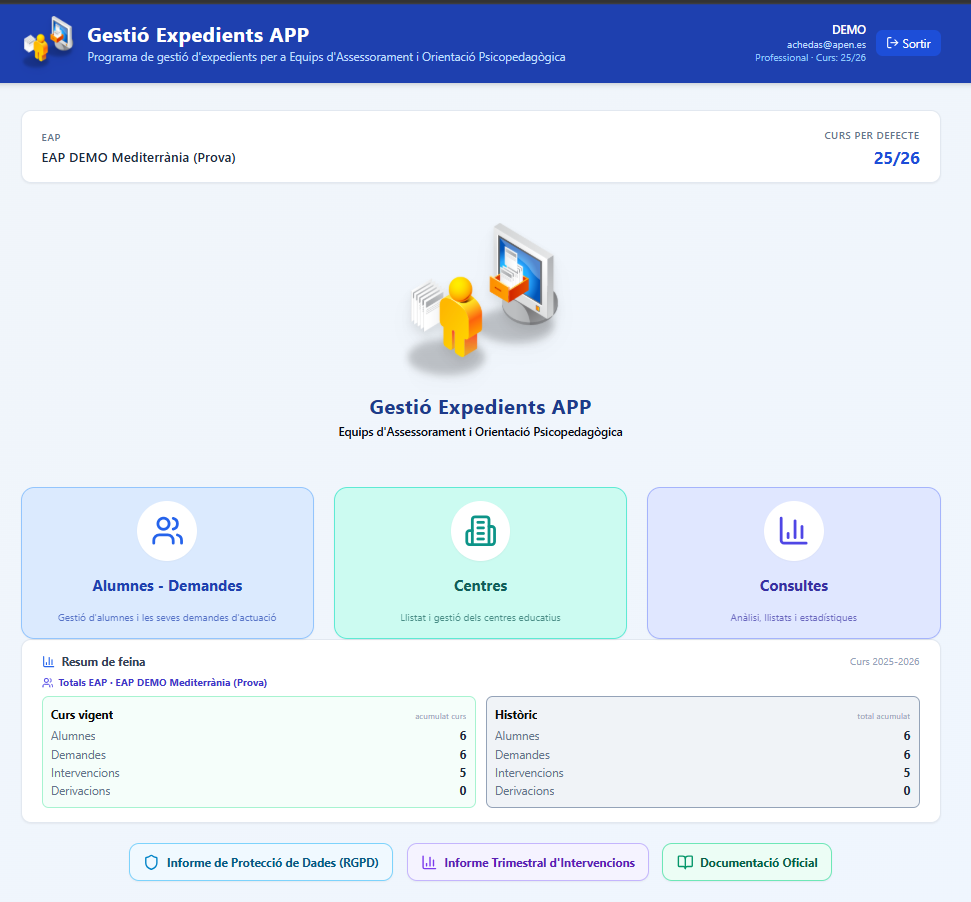Click the Alumnes row in Històric
The image size is (971, 902).
[703, 735]
